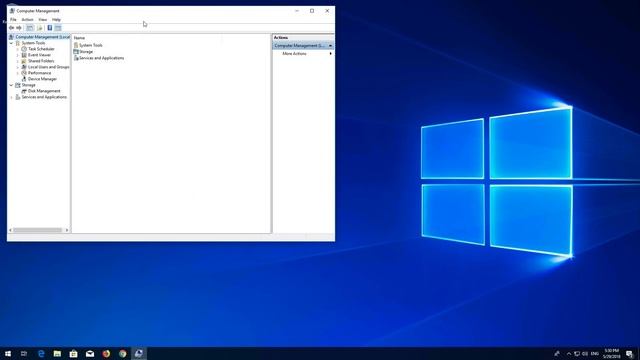Click the Shared Folders icon
Screen dimensions: 640x360
click(24, 61)
